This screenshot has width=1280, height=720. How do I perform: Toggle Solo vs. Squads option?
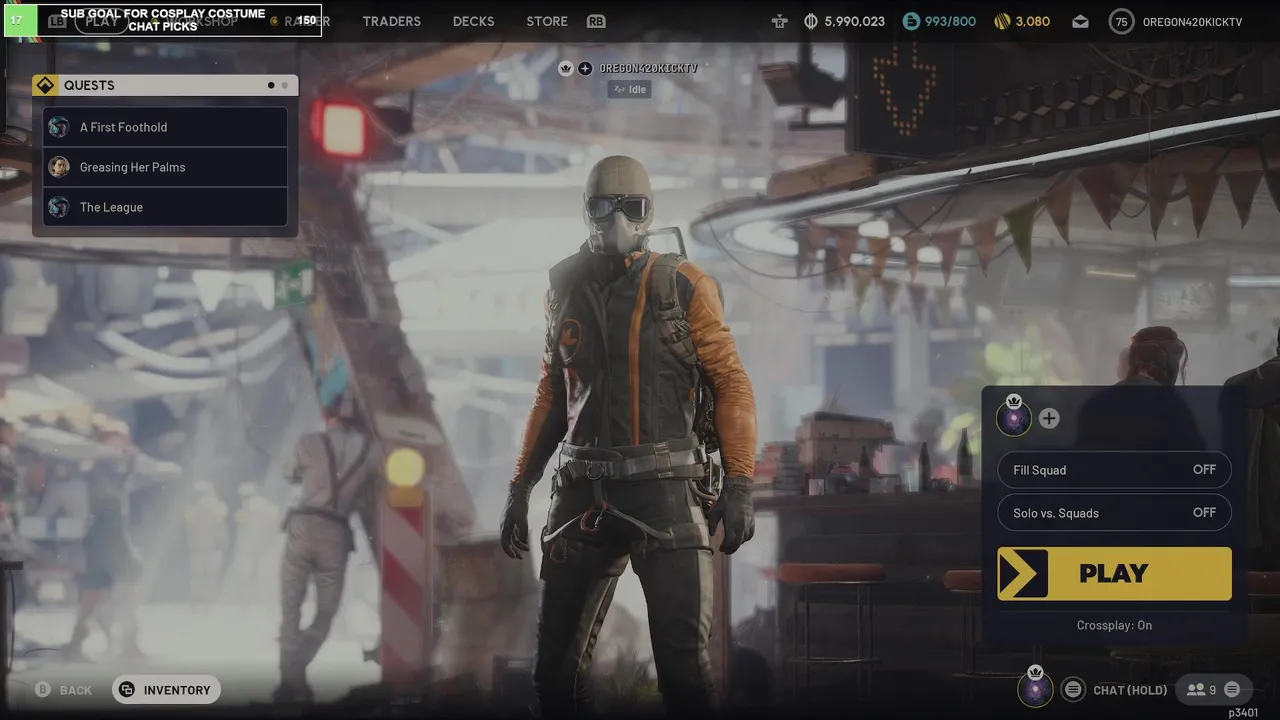pos(1114,513)
